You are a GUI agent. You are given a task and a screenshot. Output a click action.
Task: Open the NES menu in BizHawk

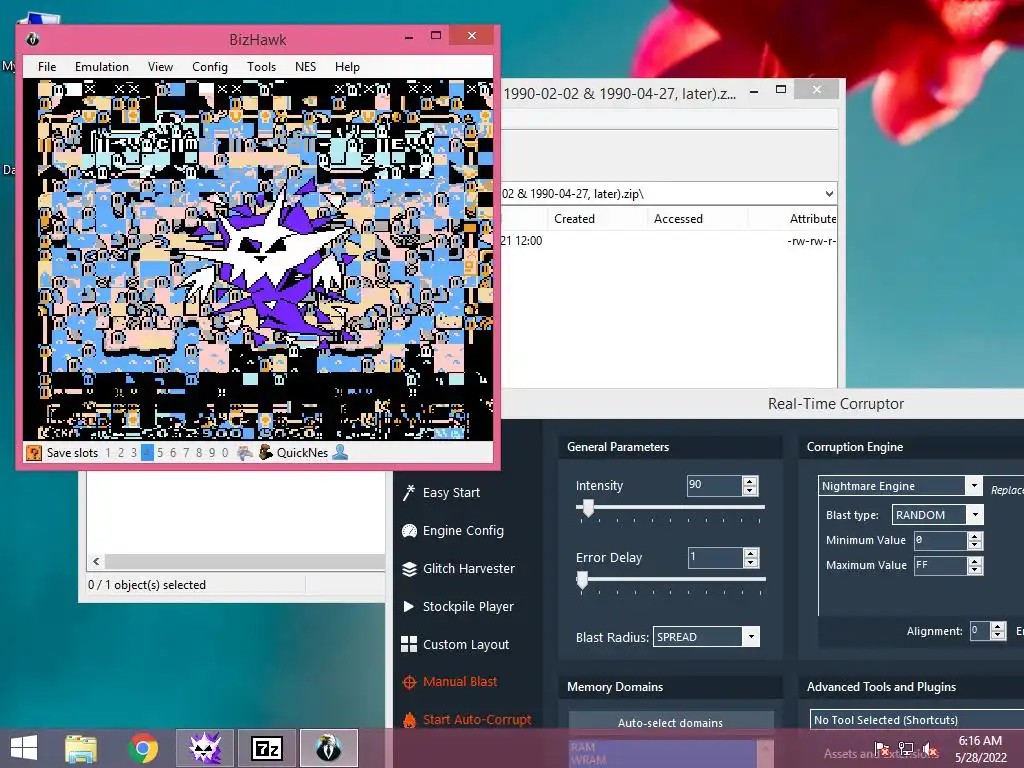click(305, 67)
